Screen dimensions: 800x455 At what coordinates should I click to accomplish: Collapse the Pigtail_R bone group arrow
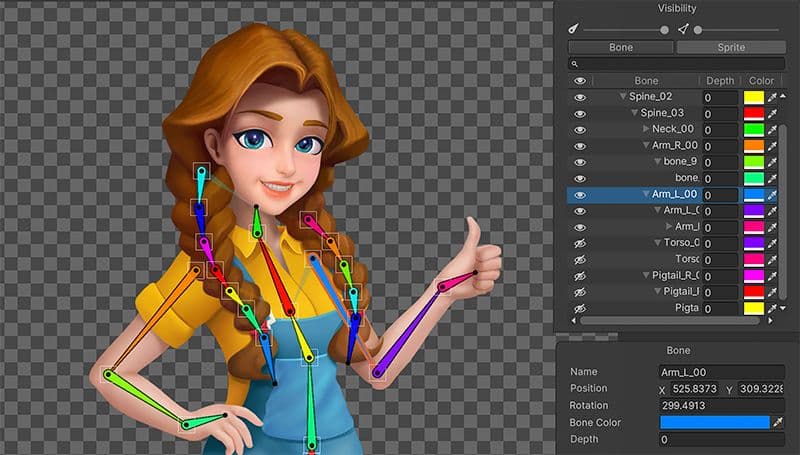(x=644, y=275)
